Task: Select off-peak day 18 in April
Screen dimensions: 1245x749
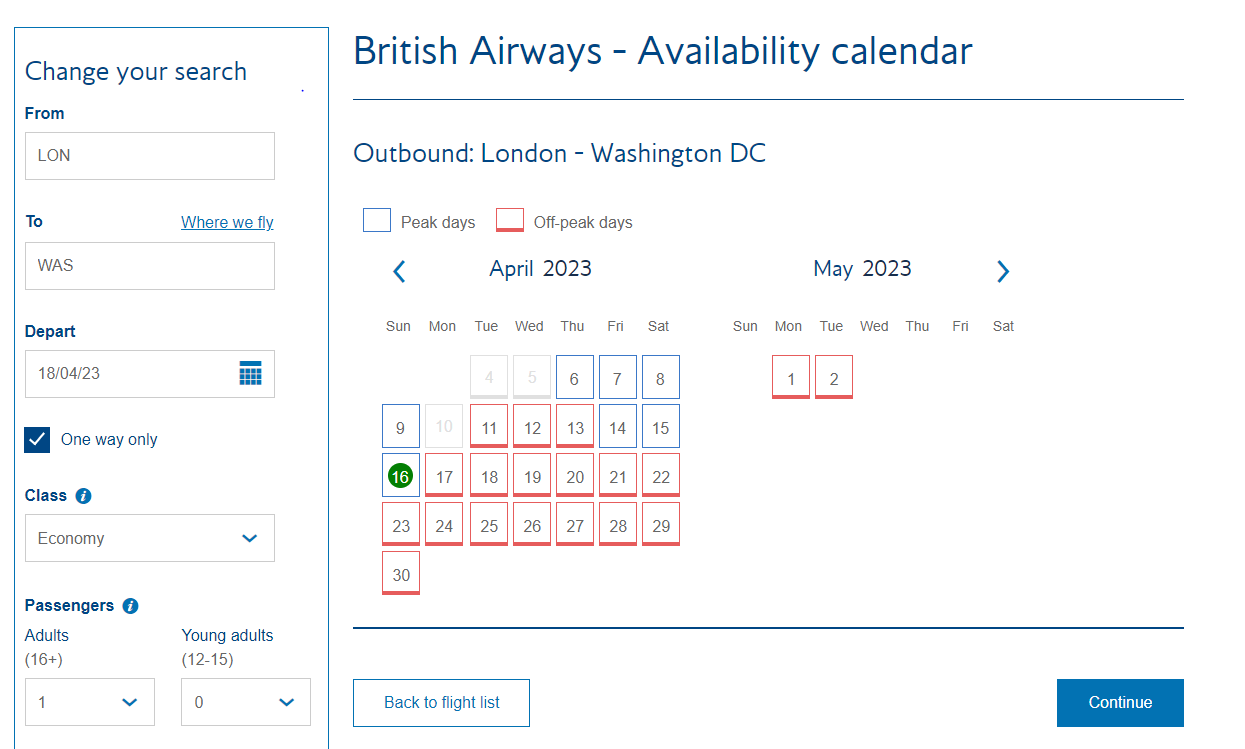Action: (489, 477)
